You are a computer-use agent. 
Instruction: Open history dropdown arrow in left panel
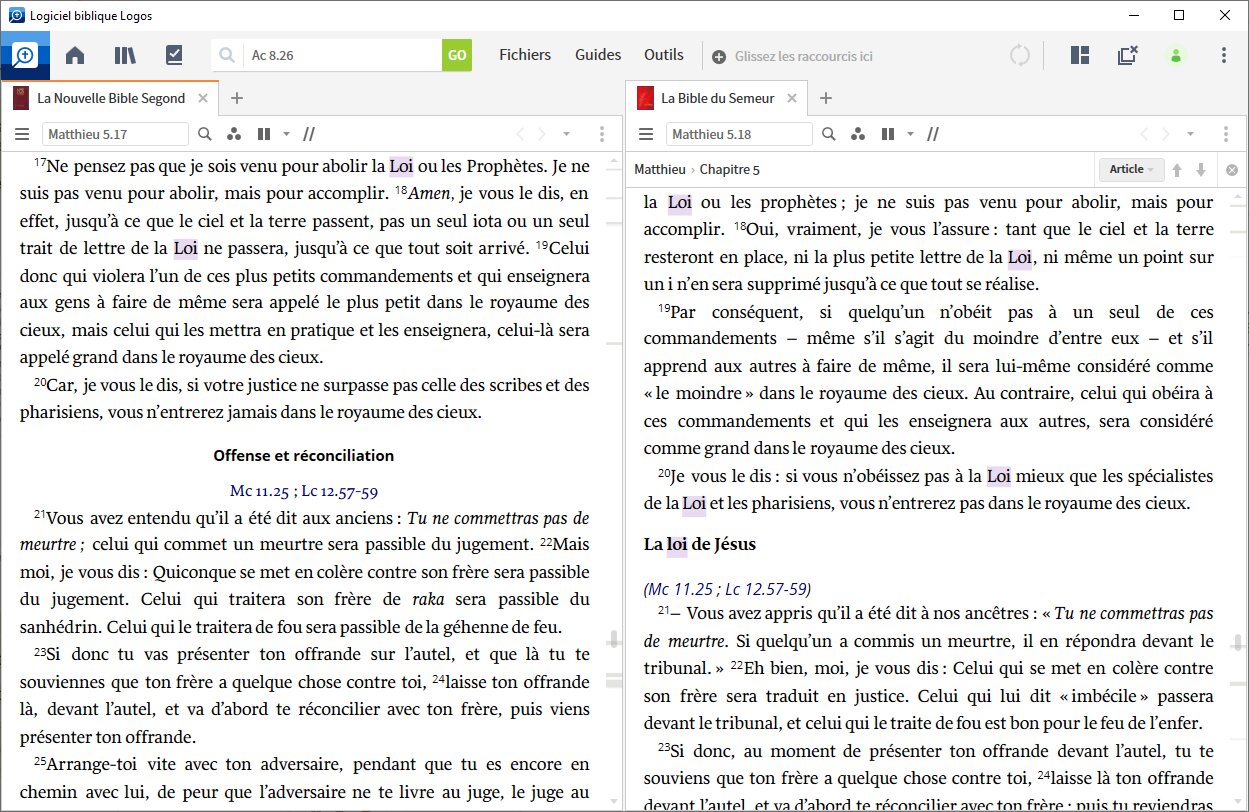point(567,134)
